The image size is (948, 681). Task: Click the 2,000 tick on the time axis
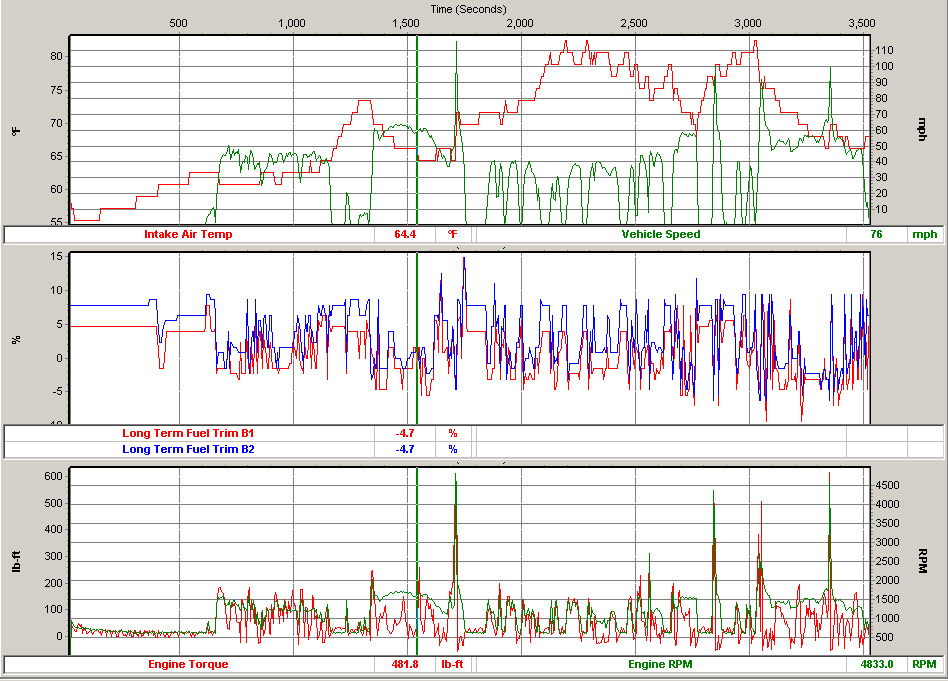pyautogui.click(x=520, y=23)
